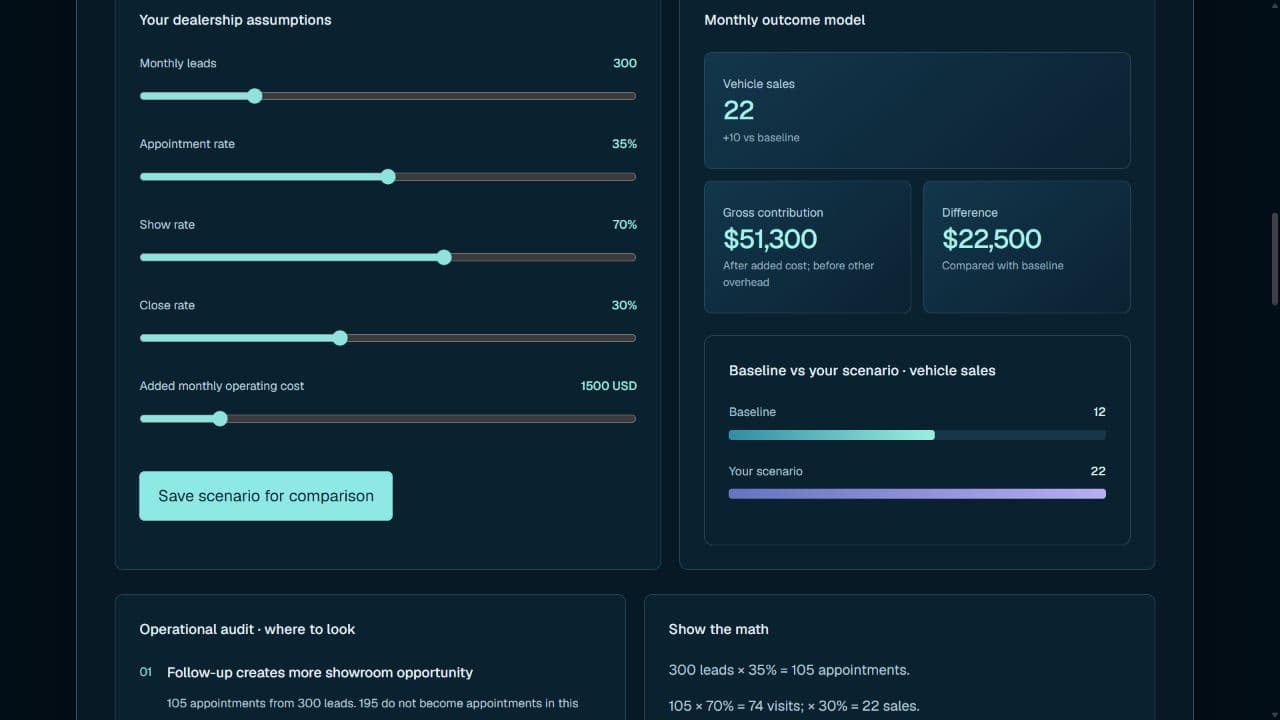
Task: Click the Close rate value 30%
Action: (624, 305)
